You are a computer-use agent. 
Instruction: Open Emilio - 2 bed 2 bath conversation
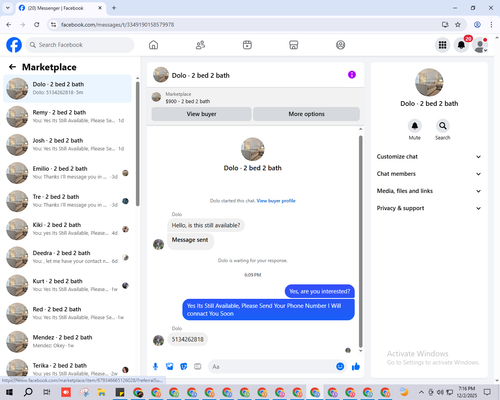tap(67, 173)
